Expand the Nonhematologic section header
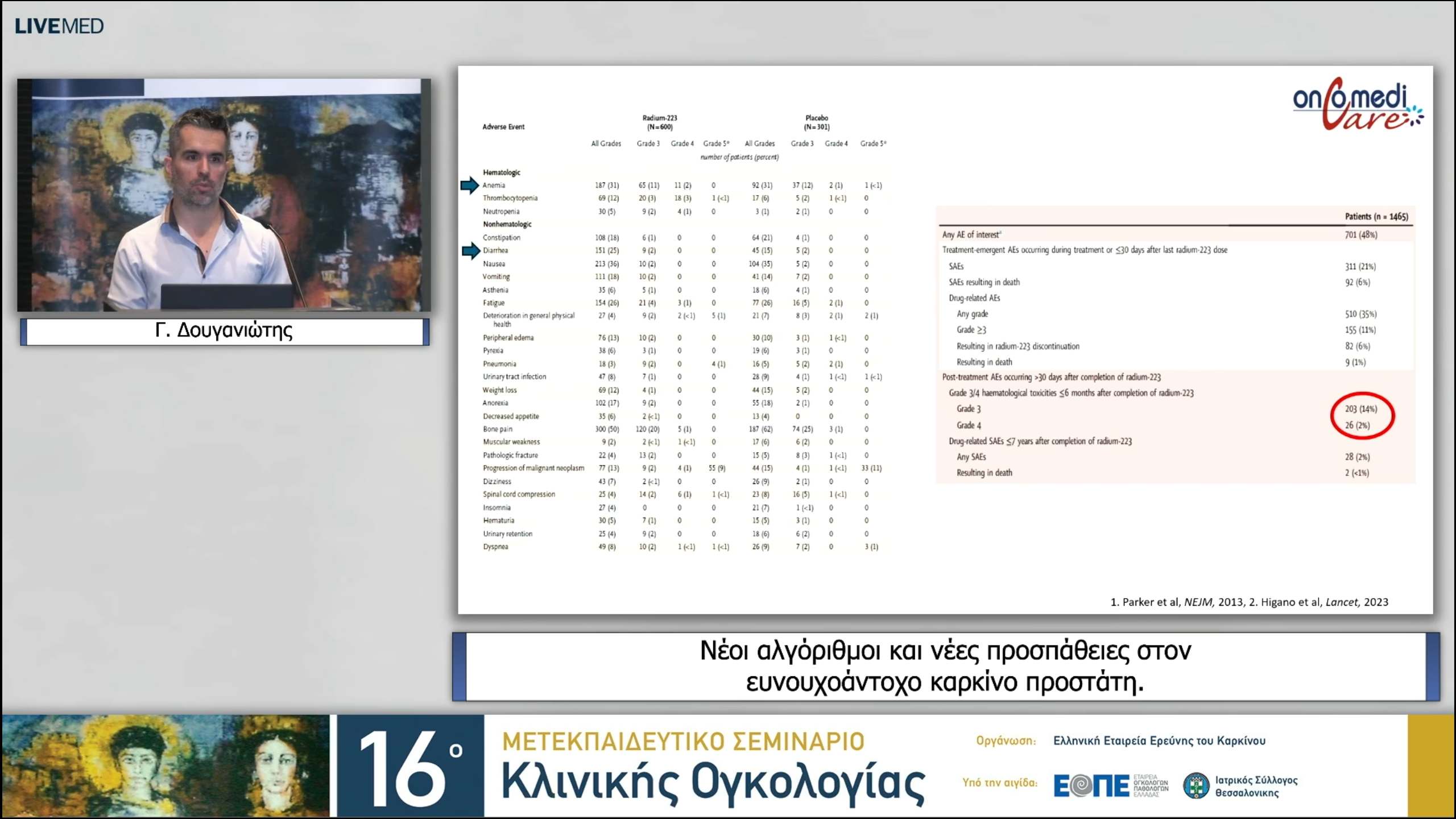Image resolution: width=1456 pixels, height=819 pixels. (x=507, y=224)
